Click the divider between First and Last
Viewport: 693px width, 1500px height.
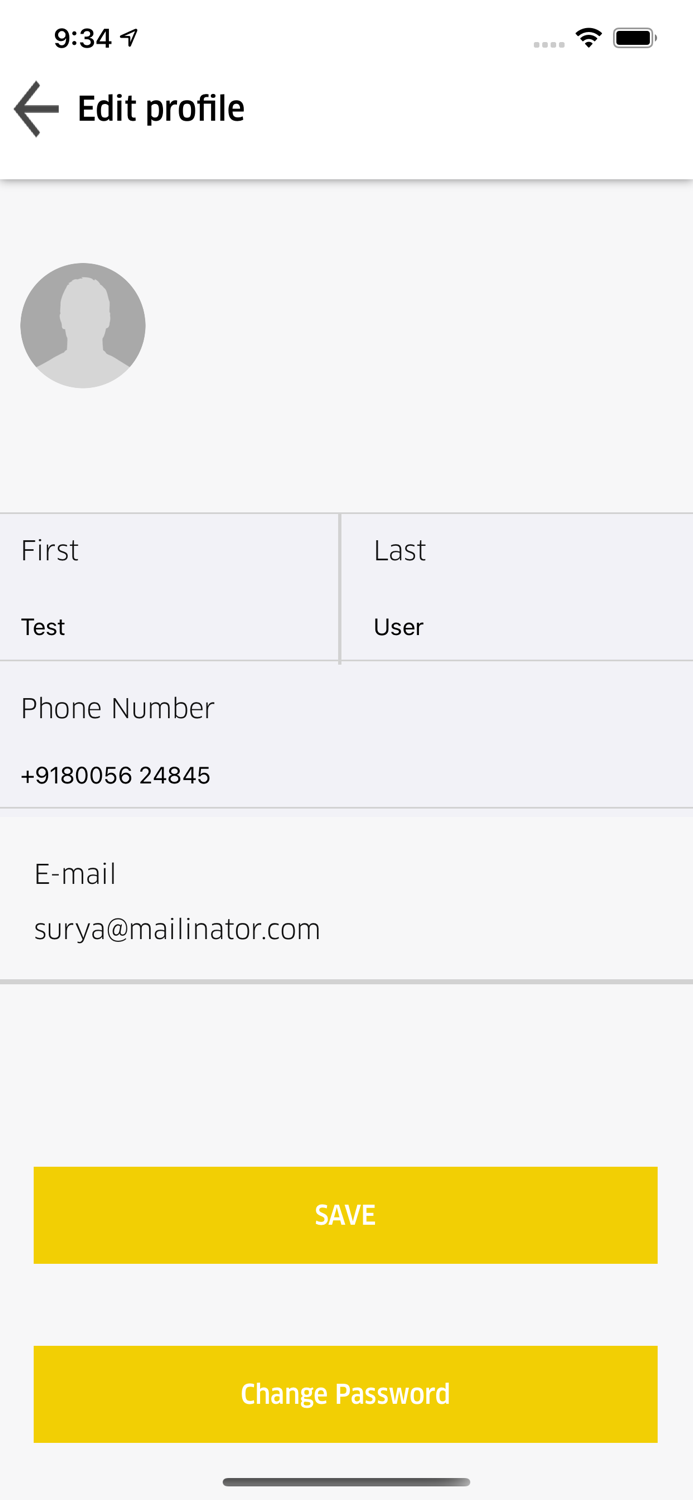click(x=340, y=588)
